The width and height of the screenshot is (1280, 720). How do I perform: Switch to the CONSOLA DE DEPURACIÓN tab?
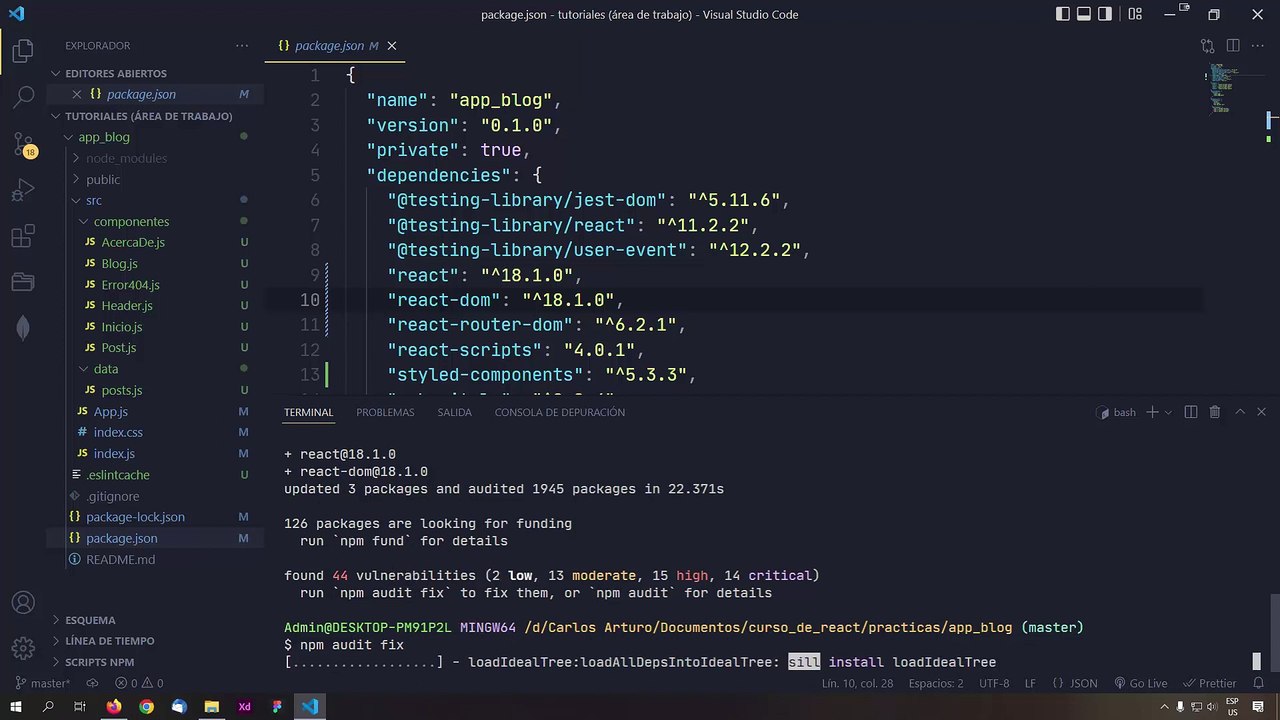560,412
